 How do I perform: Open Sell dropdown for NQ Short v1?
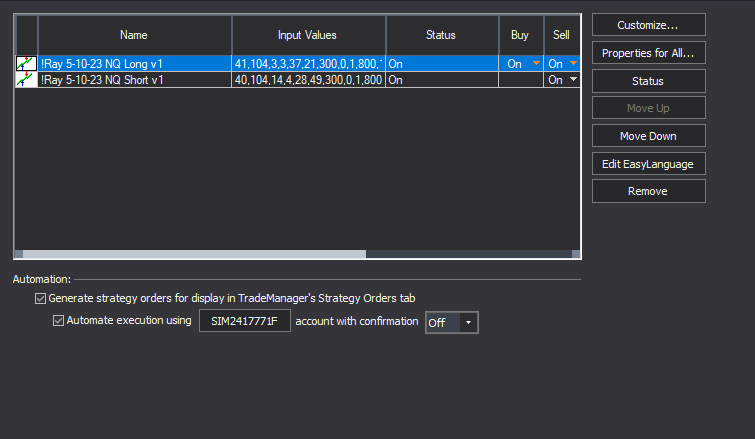(573, 79)
